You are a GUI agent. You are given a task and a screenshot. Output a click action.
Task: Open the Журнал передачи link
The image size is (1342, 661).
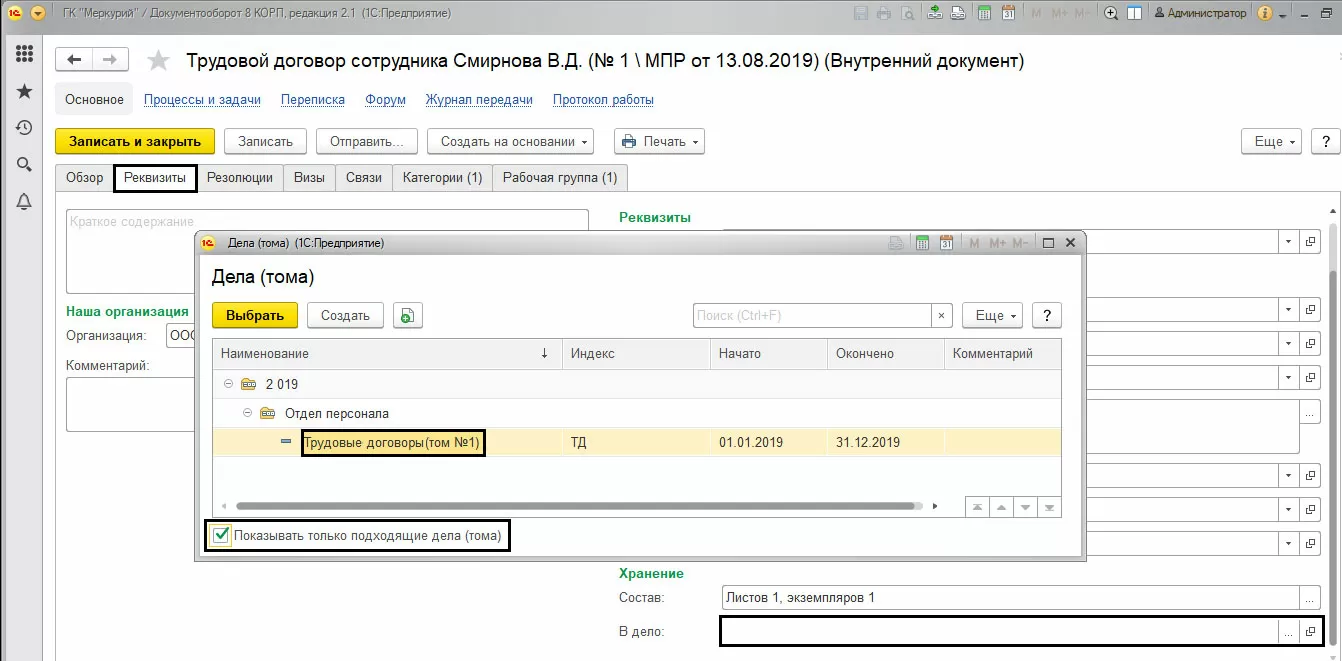pos(479,100)
